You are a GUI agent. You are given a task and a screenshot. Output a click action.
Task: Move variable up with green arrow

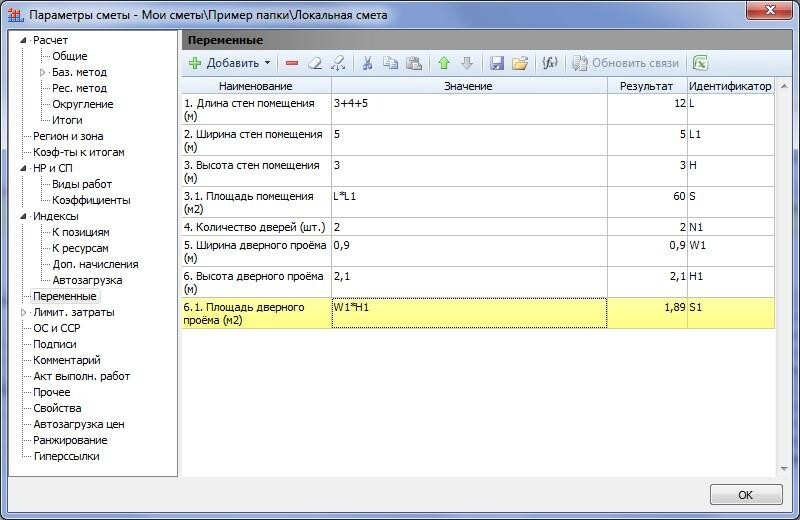pos(444,63)
